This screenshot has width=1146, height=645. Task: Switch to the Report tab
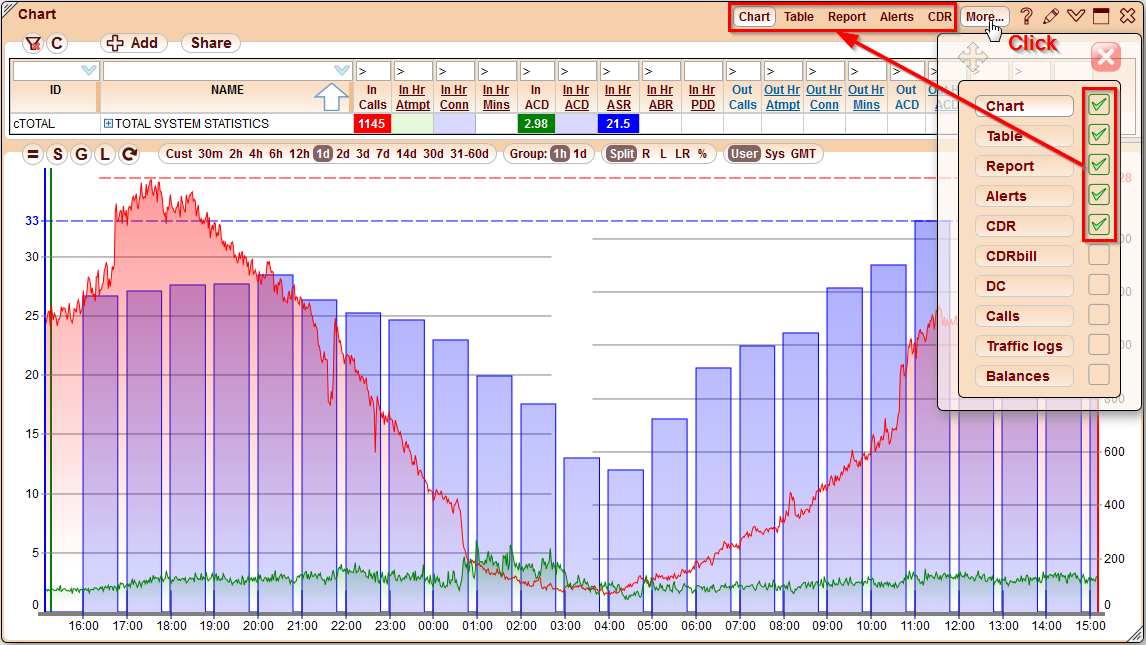coord(846,16)
